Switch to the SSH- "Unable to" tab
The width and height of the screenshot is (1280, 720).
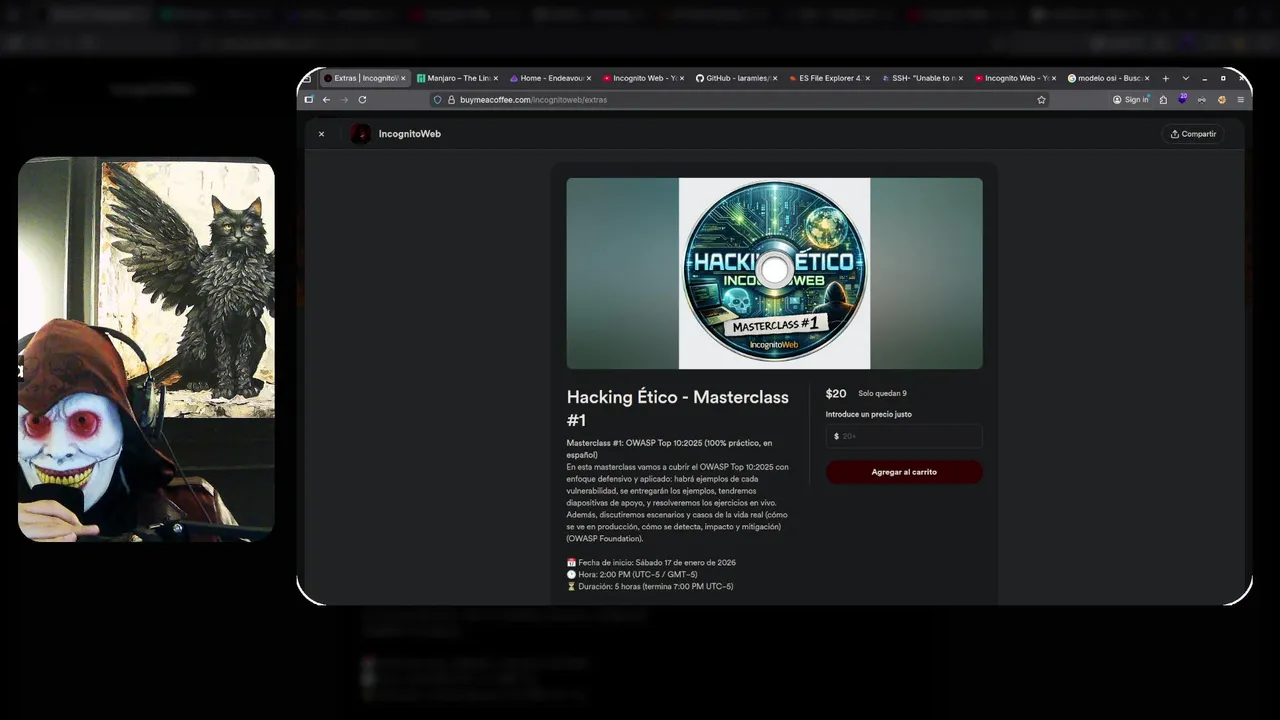921,78
